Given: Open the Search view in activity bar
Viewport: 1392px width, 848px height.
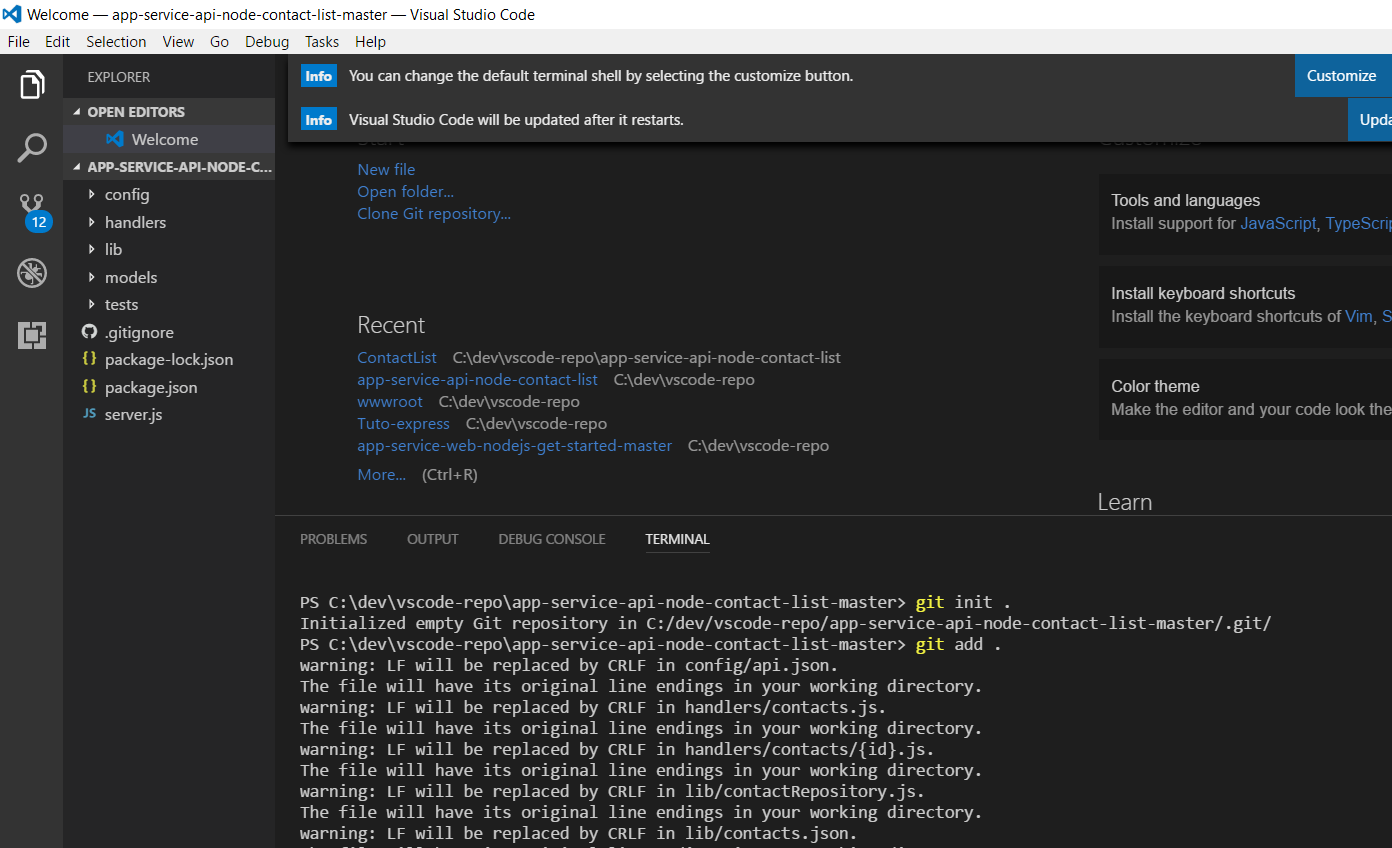Looking at the screenshot, I should pos(32,148).
